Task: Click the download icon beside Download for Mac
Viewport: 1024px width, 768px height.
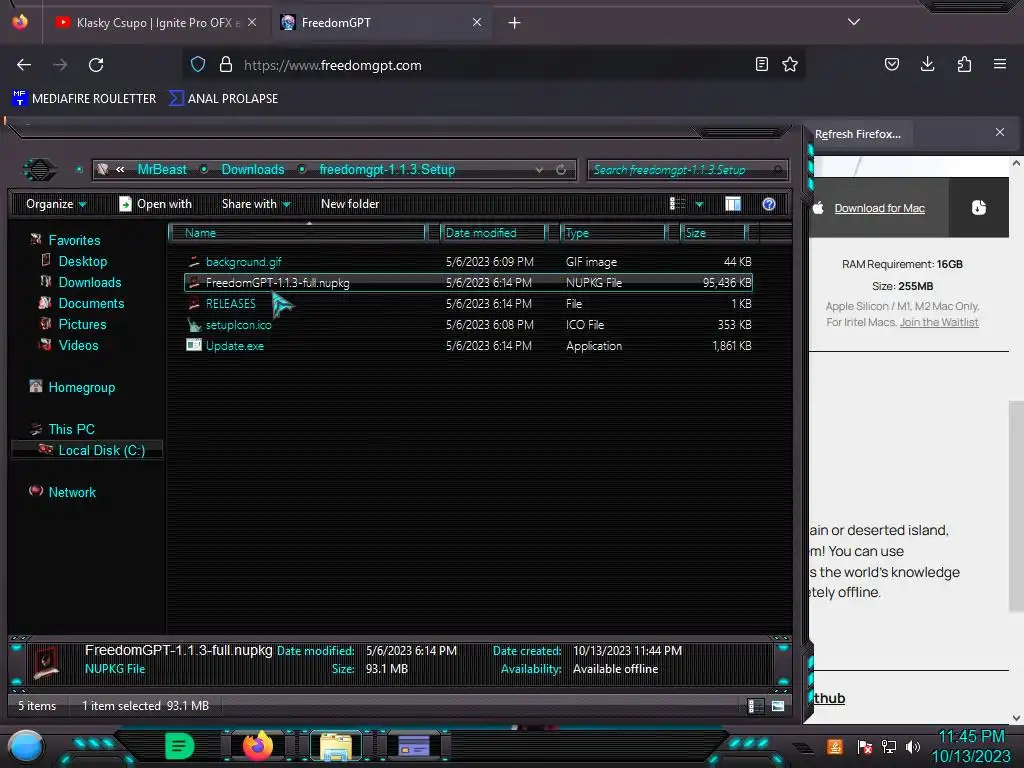Action: (978, 208)
